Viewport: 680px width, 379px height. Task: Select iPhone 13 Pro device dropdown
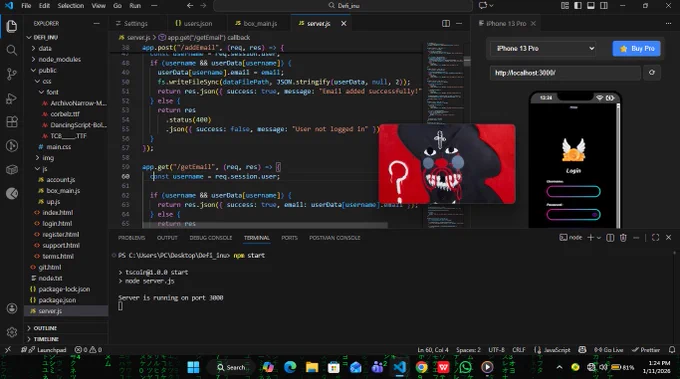544,48
